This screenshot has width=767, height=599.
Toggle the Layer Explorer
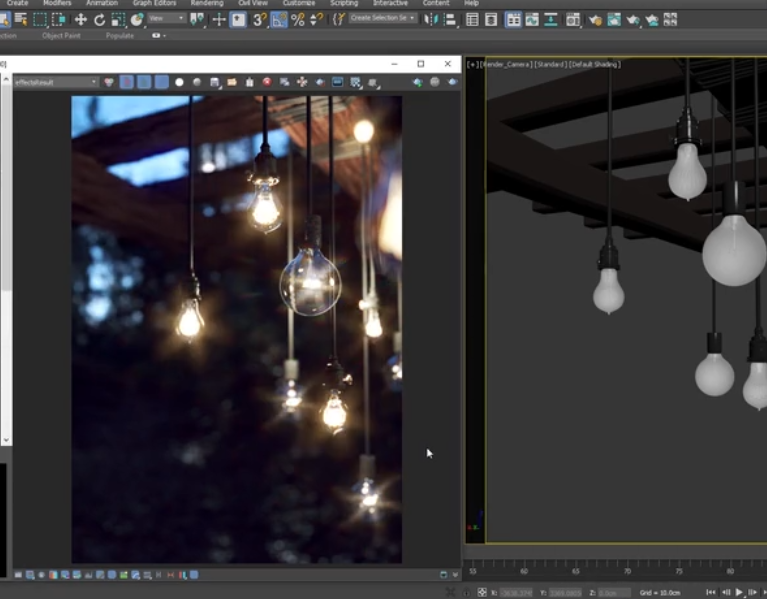(x=491, y=20)
